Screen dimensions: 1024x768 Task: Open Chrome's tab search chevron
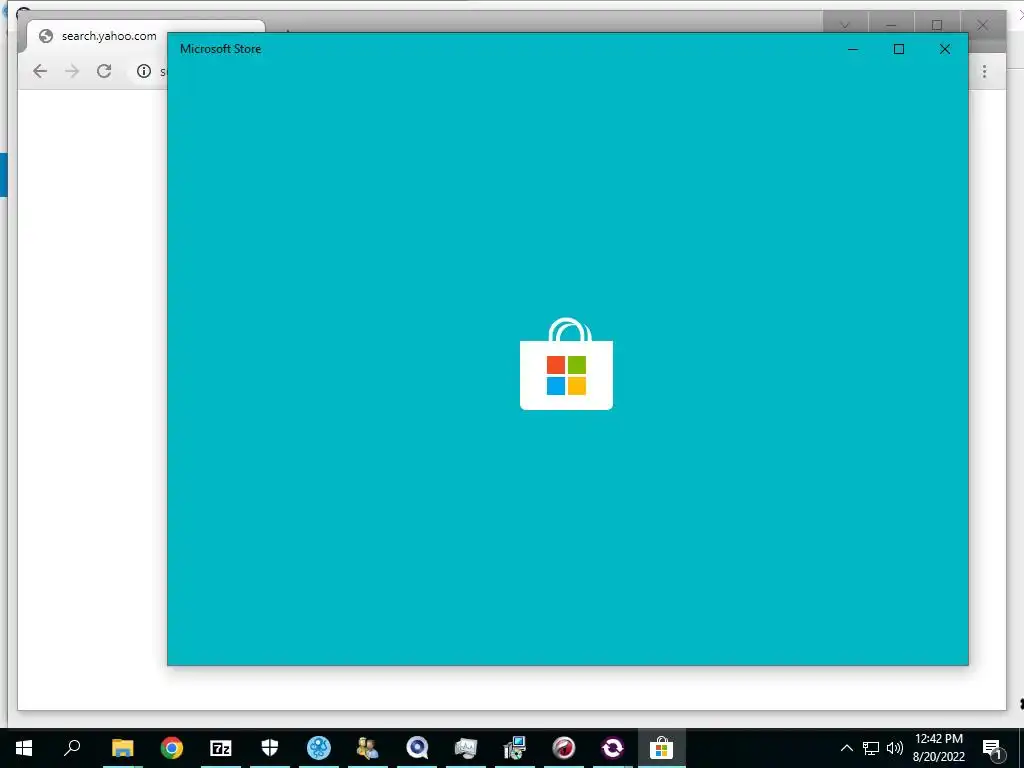(x=845, y=25)
